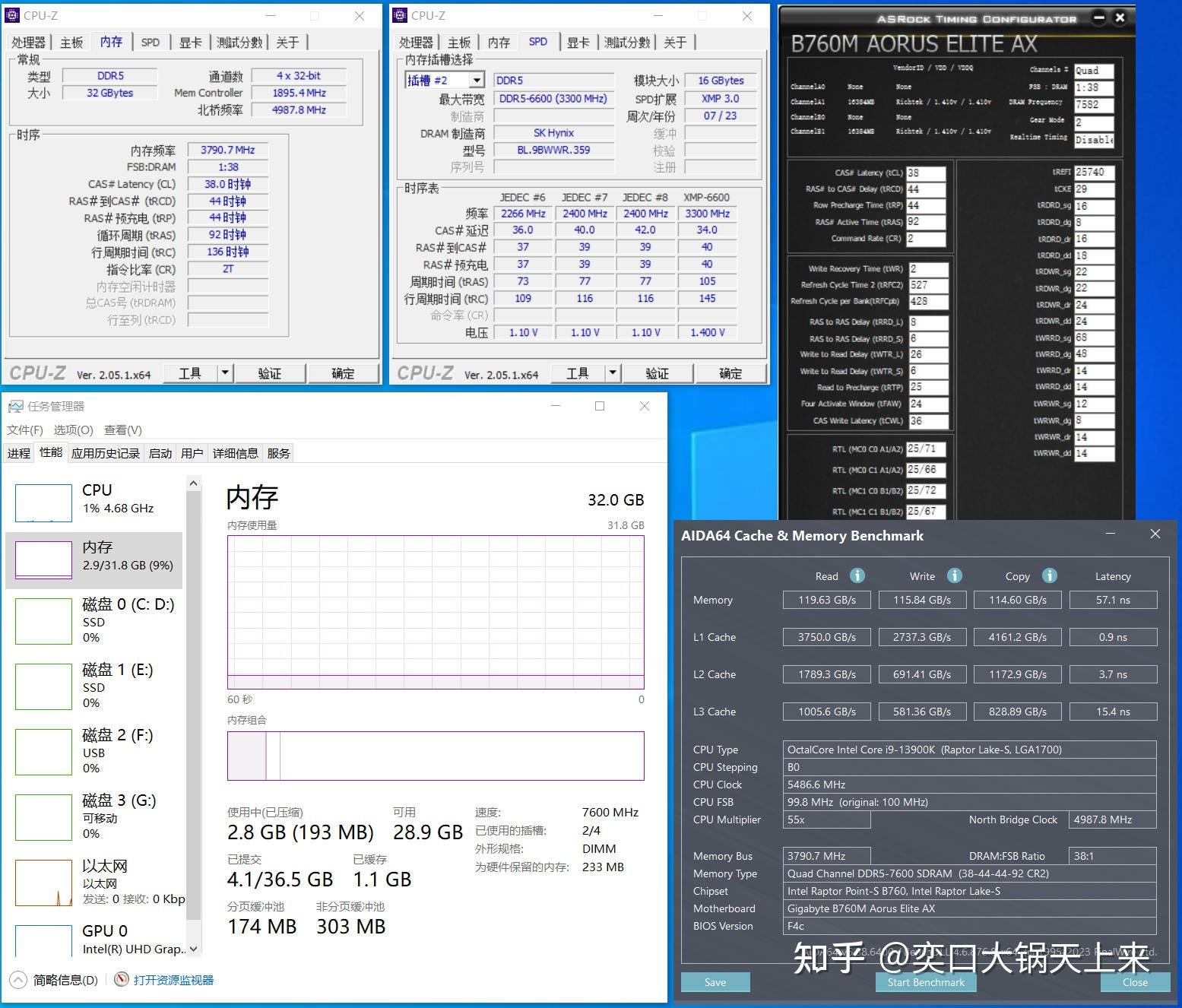Switch to 处理器 tab in the left CPU-Z window
Image resolution: width=1182 pixels, height=1008 pixels.
click(29, 42)
